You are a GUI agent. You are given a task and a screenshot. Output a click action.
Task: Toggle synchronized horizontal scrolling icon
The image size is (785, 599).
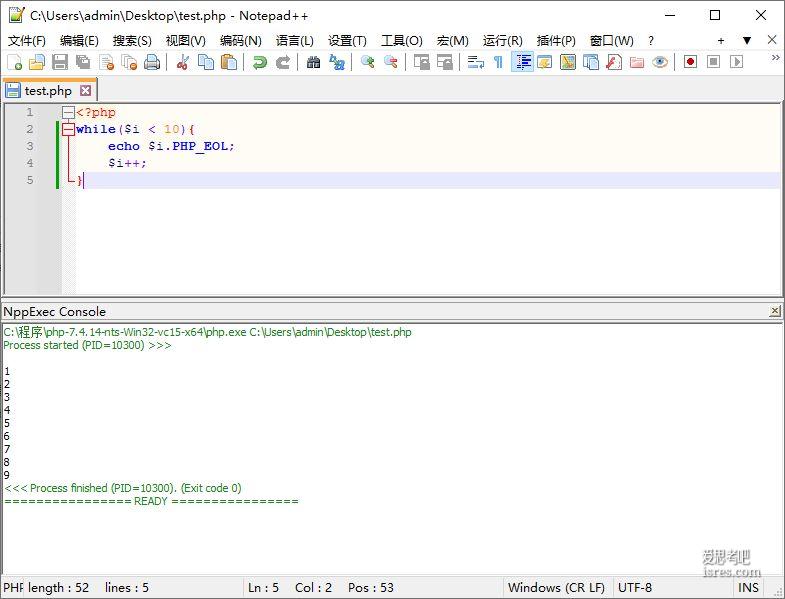445,62
